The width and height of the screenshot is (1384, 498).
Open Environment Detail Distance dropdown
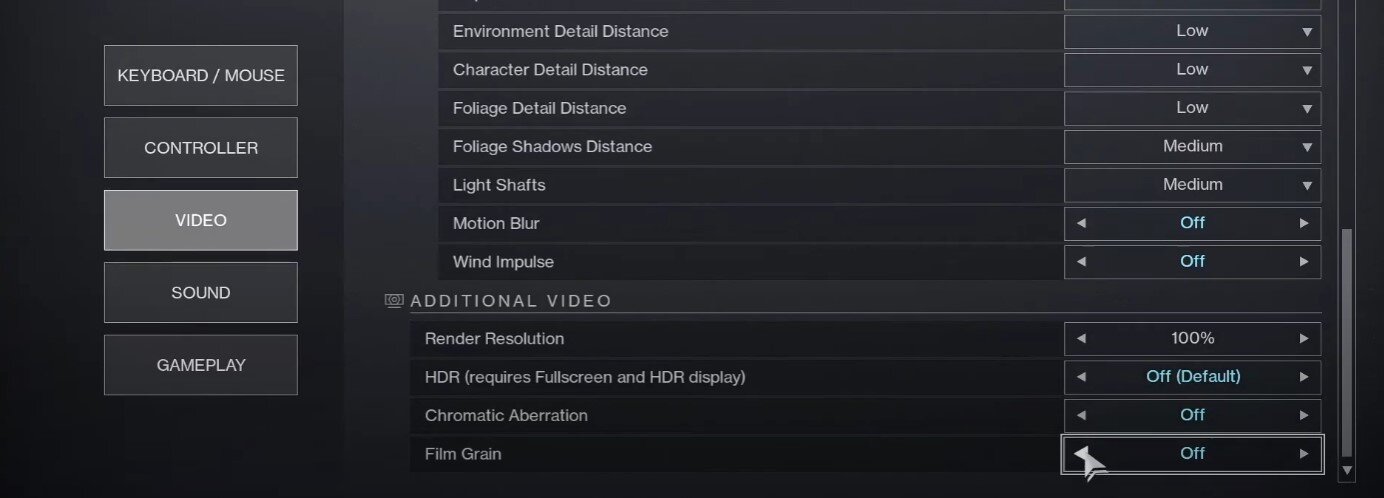click(1192, 32)
